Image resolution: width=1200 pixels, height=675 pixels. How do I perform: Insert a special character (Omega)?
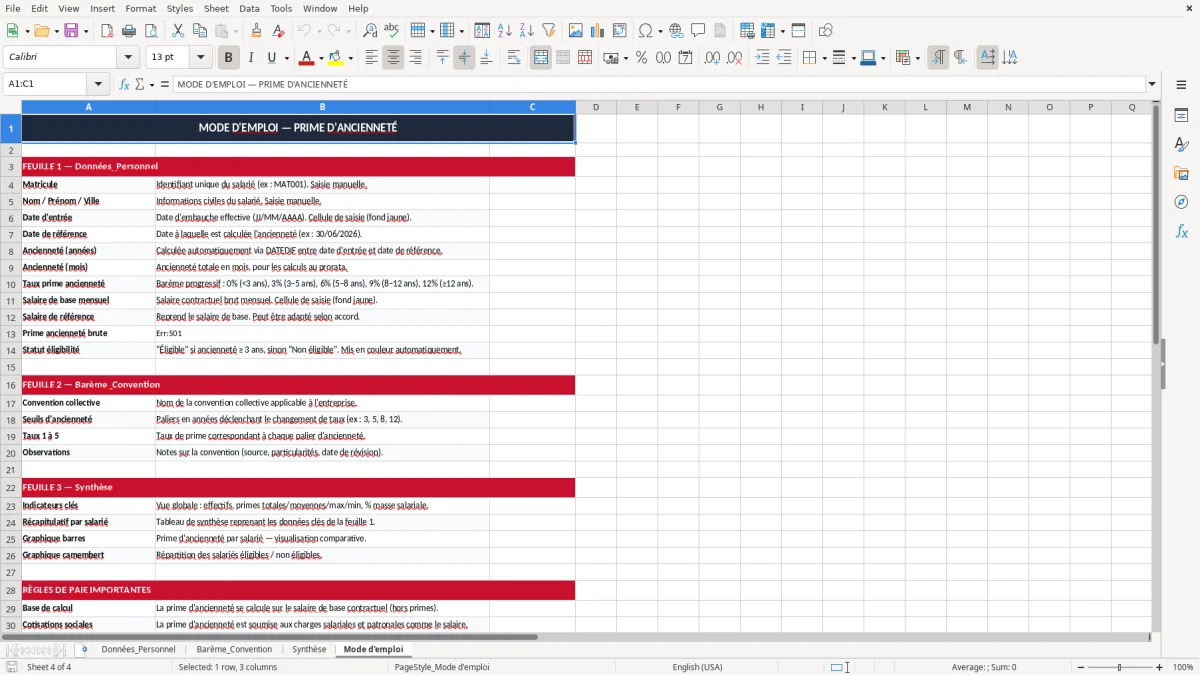[645, 31]
